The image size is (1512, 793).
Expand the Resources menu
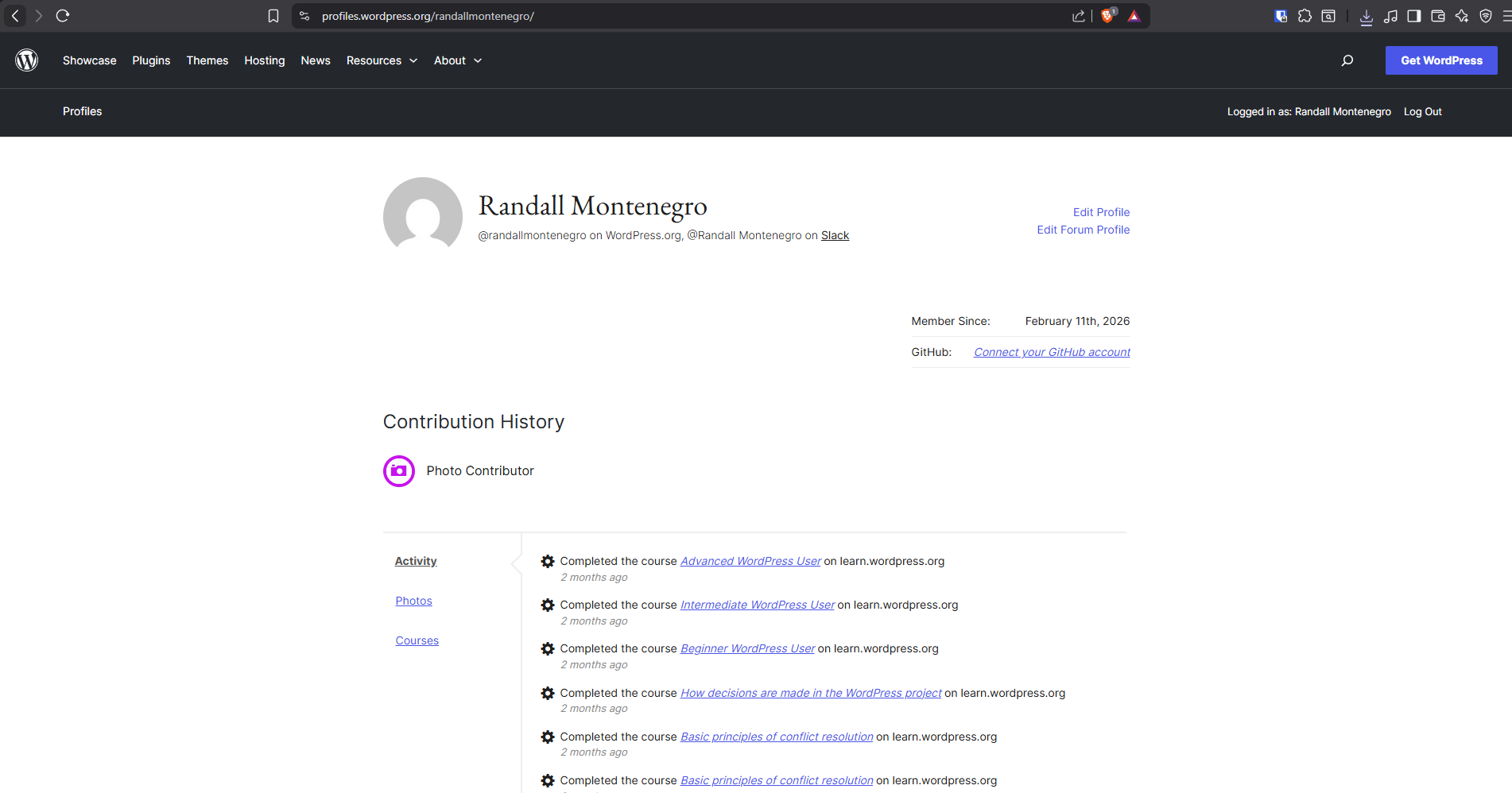coord(382,60)
